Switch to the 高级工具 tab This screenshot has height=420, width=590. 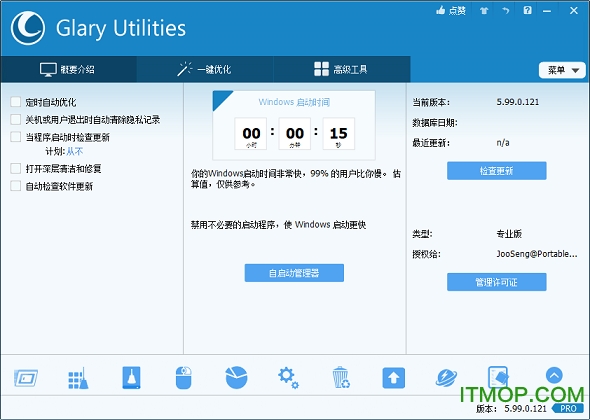coord(341,69)
